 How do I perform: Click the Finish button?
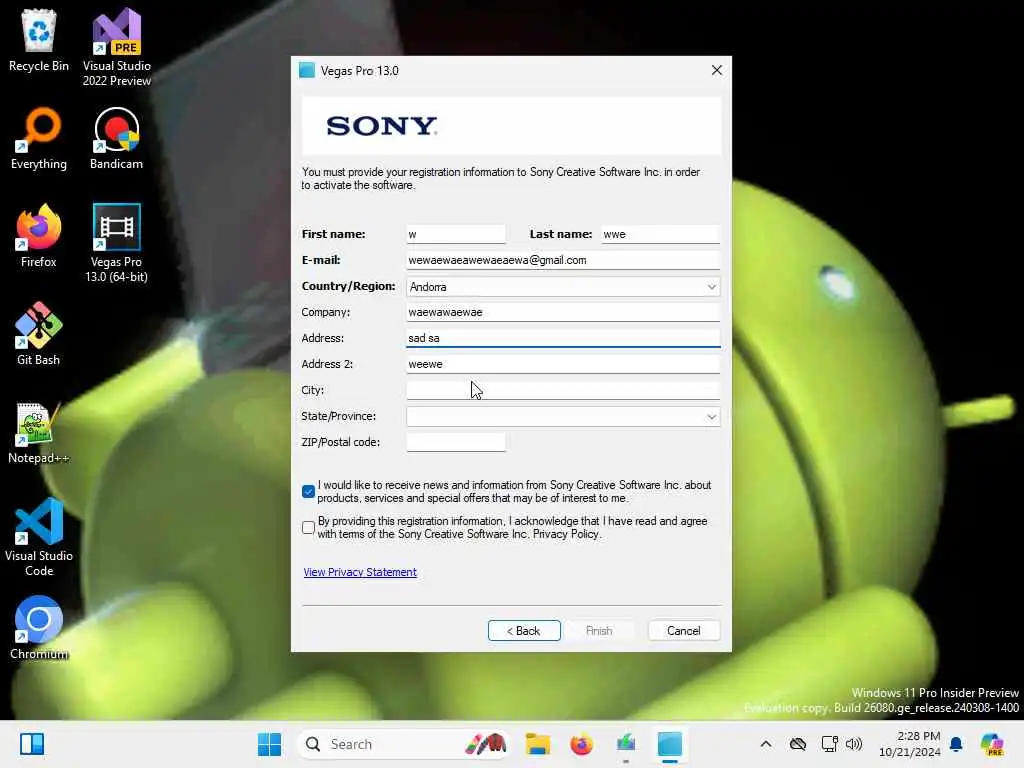click(599, 631)
